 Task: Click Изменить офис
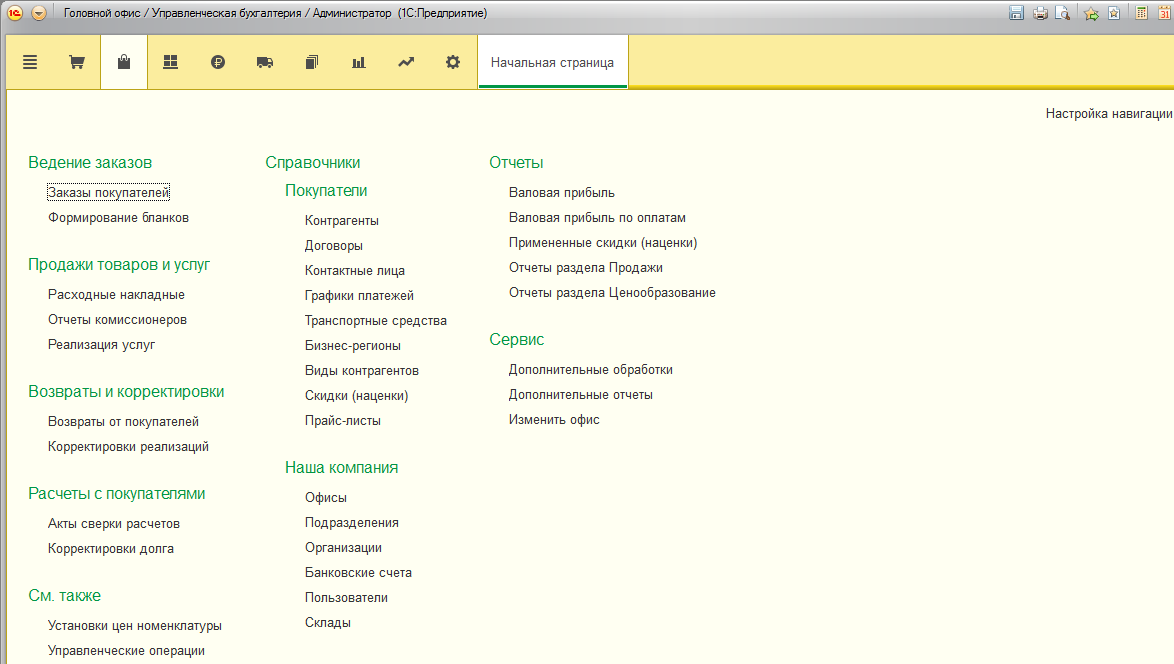tap(554, 420)
